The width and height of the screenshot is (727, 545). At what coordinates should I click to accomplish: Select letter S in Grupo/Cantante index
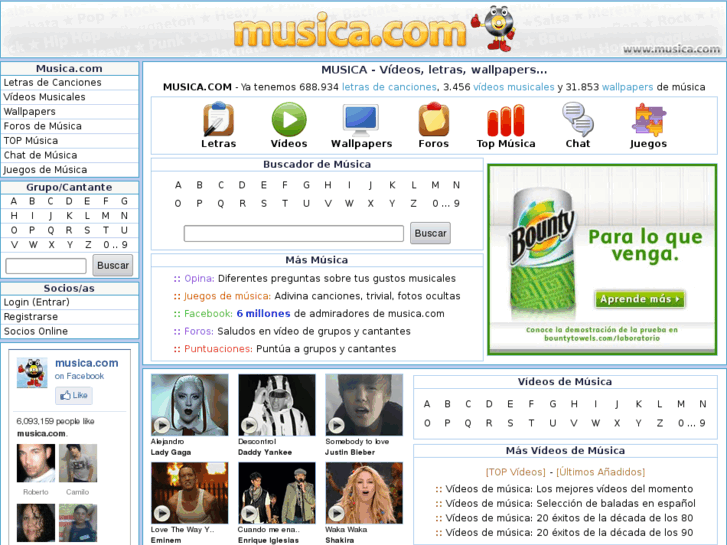click(87, 231)
